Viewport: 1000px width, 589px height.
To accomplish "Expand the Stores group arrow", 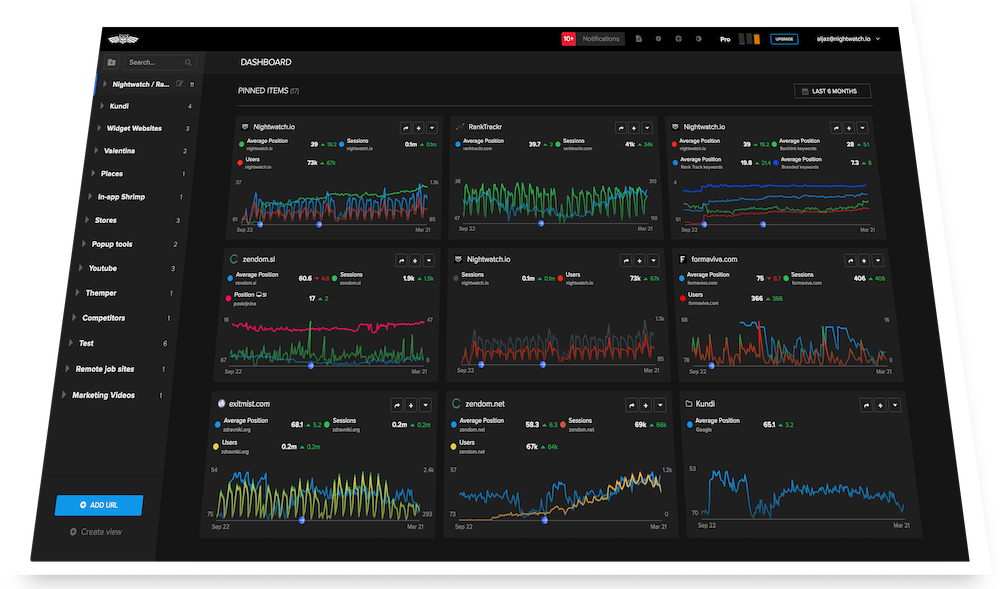I will (x=87, y=220).
